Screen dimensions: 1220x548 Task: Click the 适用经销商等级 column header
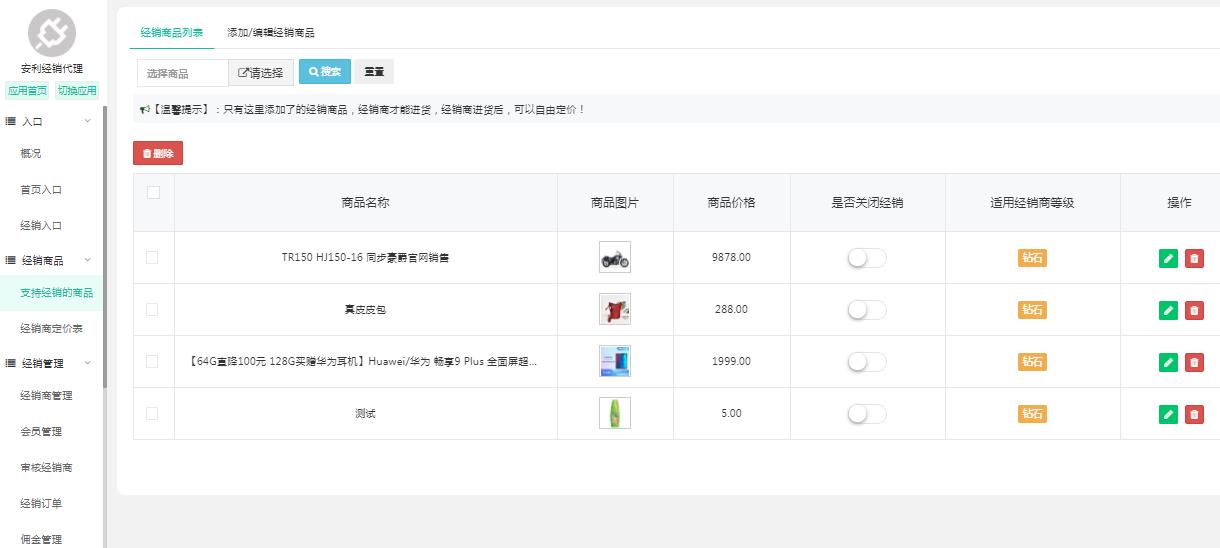1032,202
